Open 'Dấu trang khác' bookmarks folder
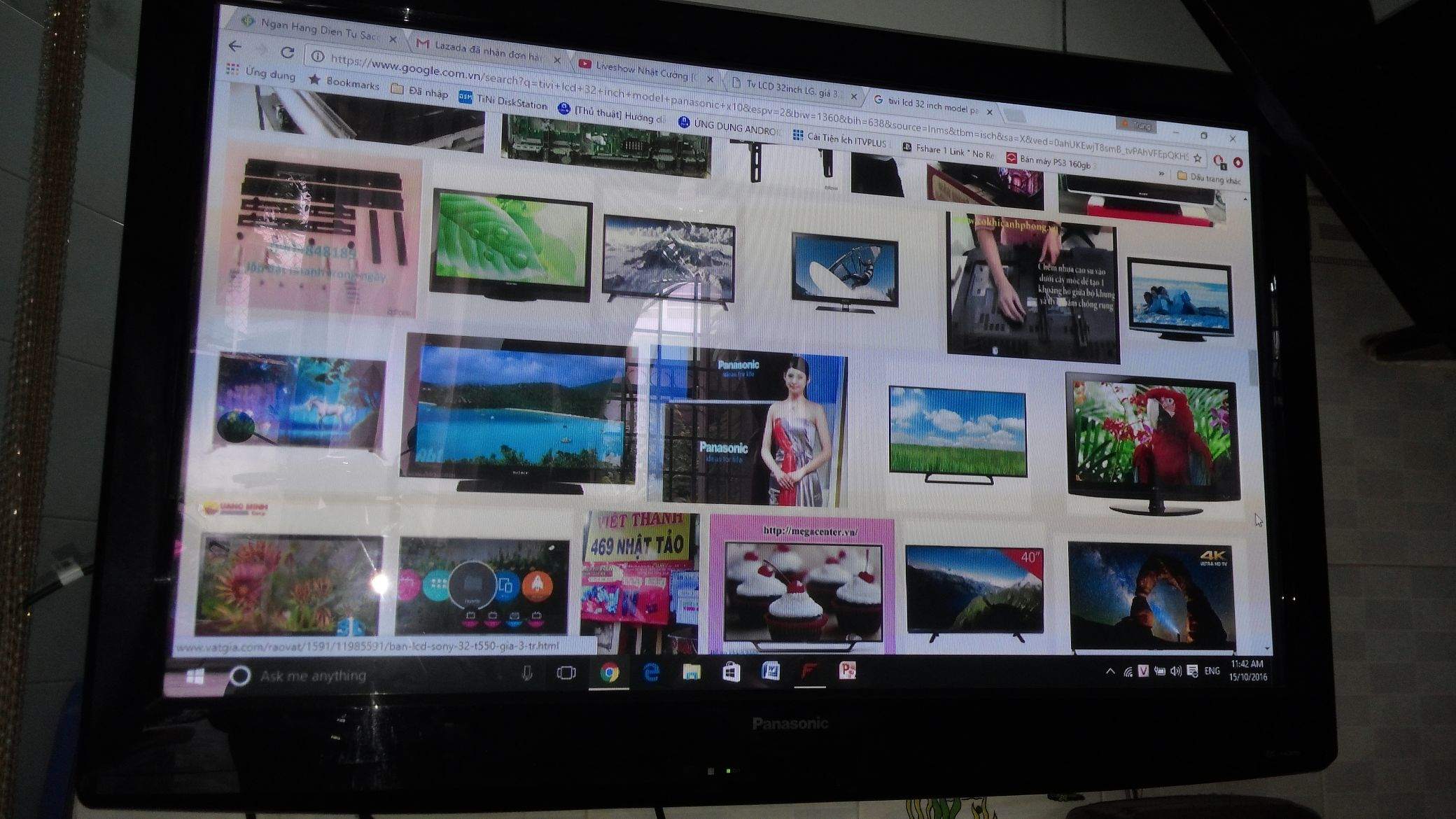Image resolution: width=1456 pixels, height=819 pixels. pyautogui.click(x=1210, y=178)
